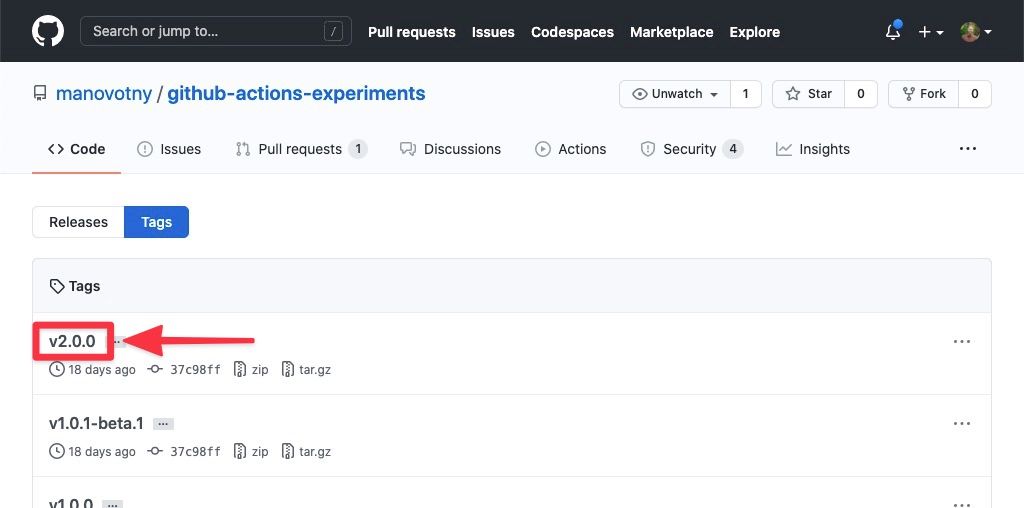Go to the Security tab

point(690,149)
